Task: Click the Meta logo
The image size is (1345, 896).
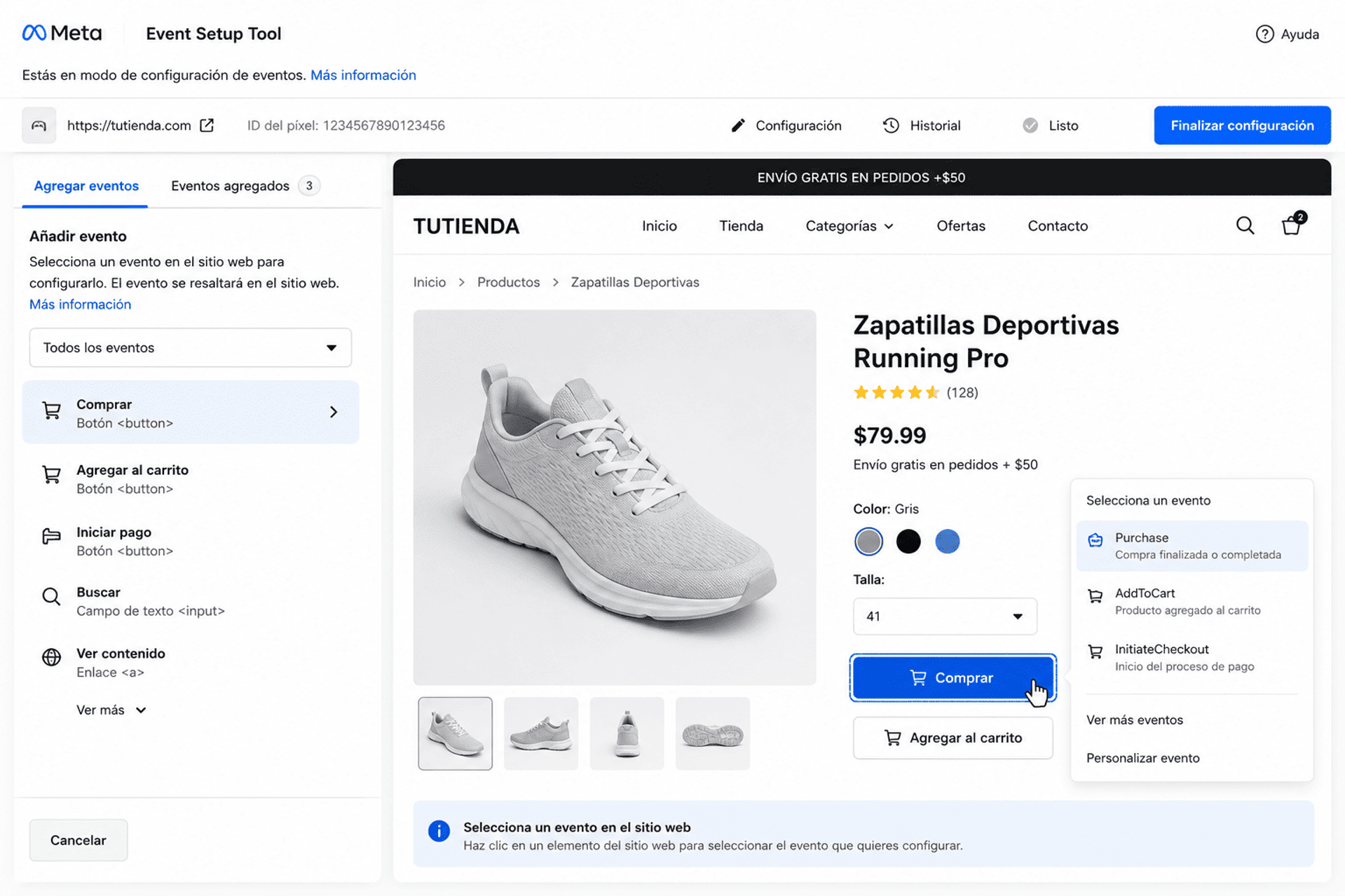Action: (62, 33)
